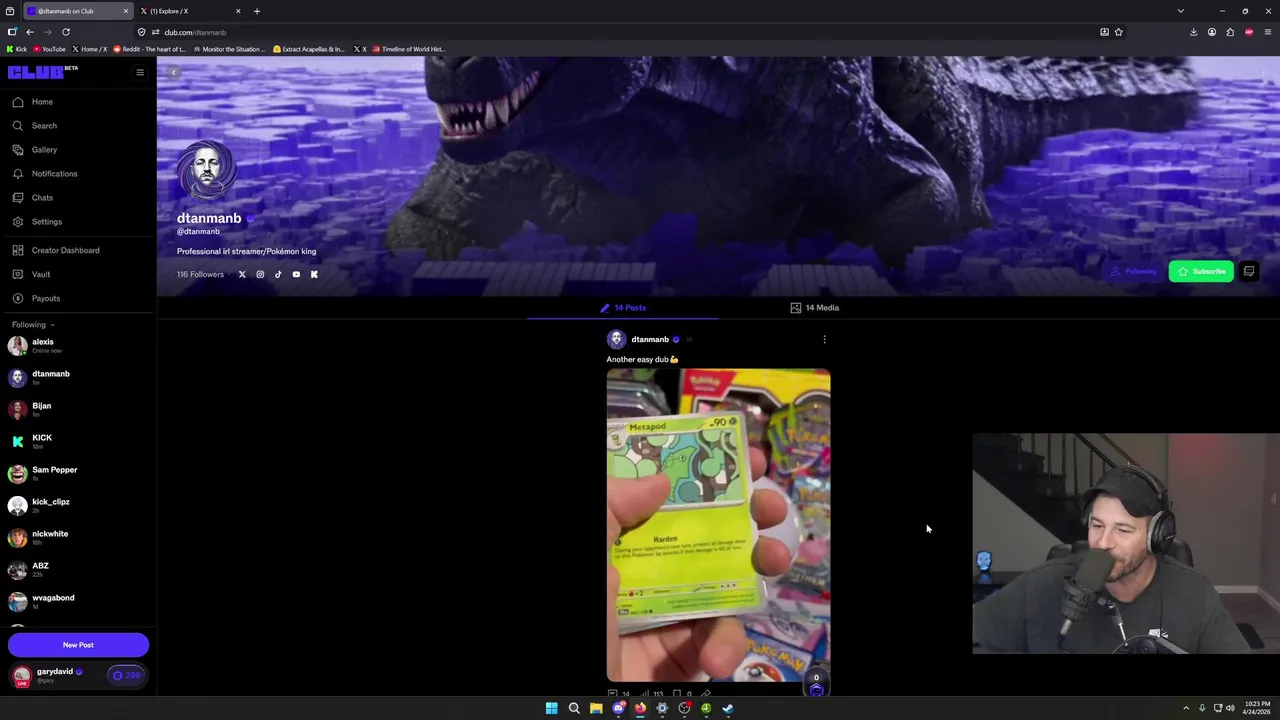1280x720 pixels.
Task: Open Notifications in the sidebar
Action: (45, 174)
